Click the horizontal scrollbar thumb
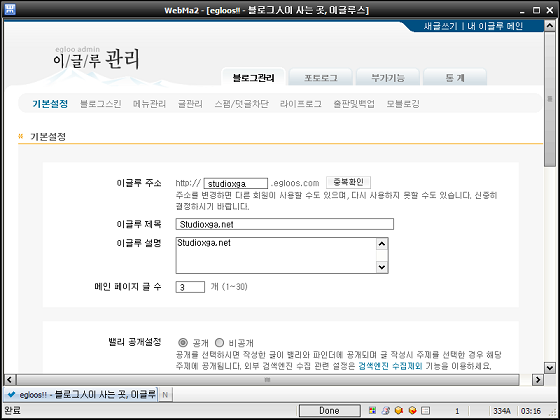 pyautogui.click(x=268, y=379)
